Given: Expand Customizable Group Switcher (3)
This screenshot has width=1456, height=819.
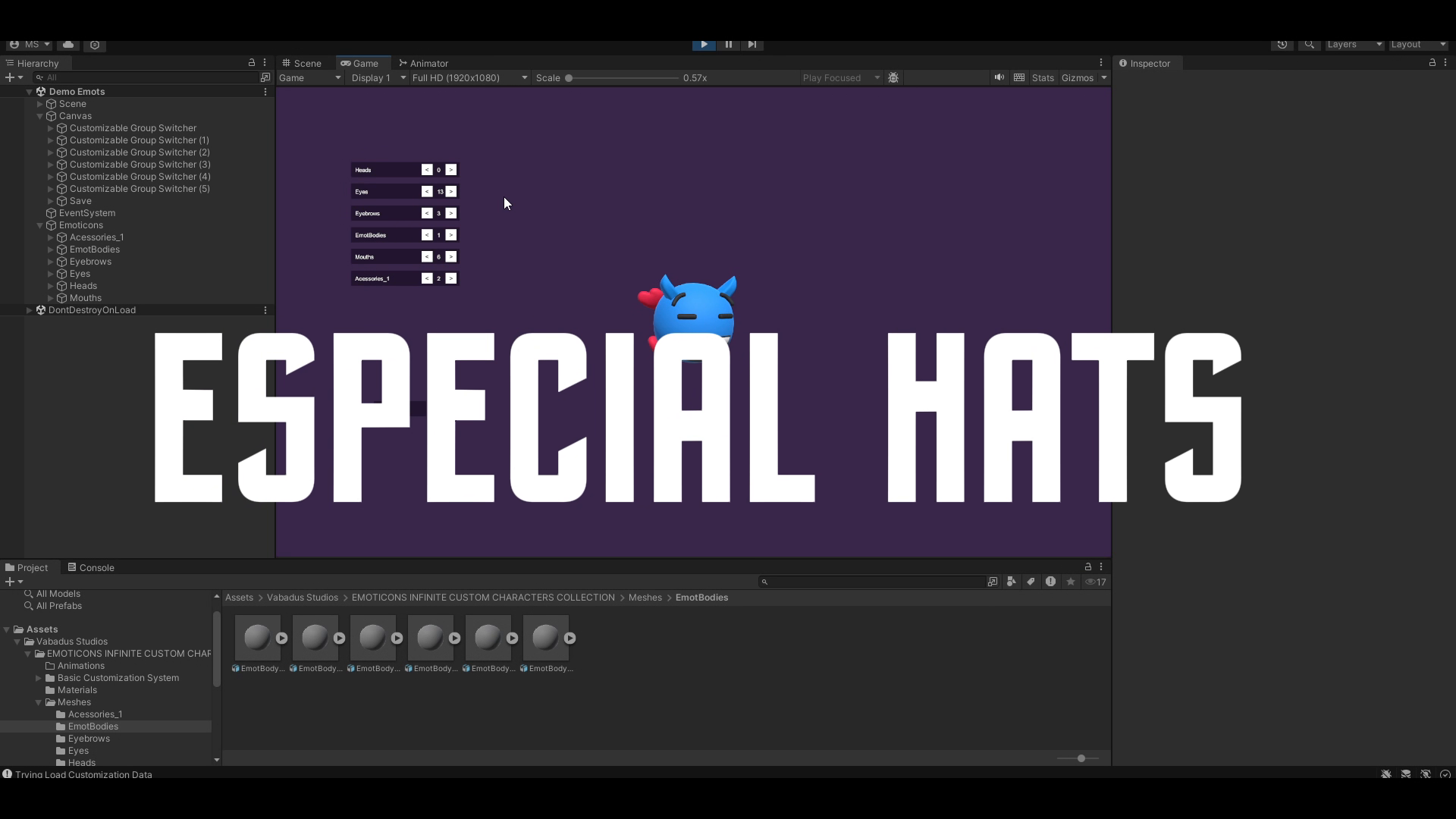Looking at the screenshot, I should pos(51,165).
